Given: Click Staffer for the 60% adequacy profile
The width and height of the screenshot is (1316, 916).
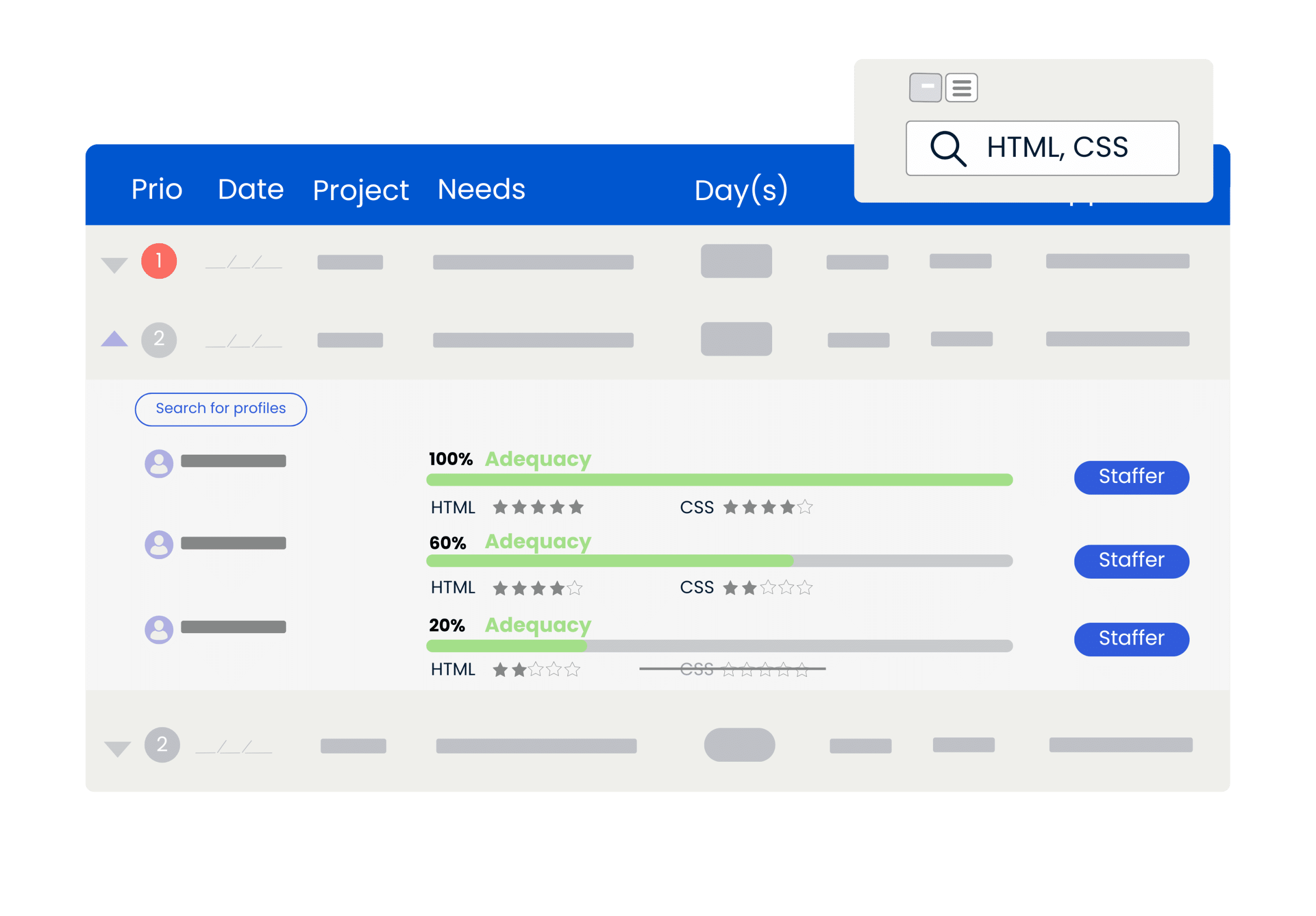Looking at the screenshot, I should pyautogui.click(x=1131, y=561).
